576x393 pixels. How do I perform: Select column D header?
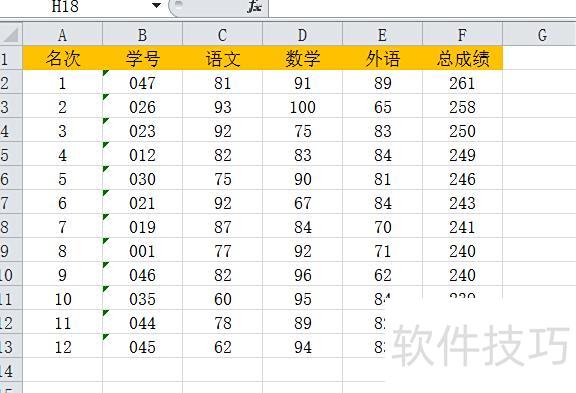tap(303, 35)
